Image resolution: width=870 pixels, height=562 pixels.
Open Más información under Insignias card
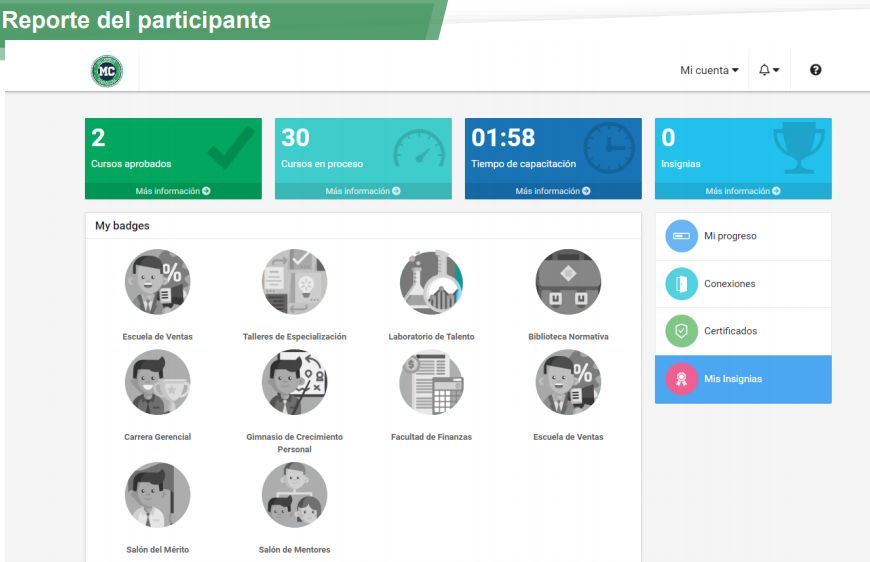pos(743,191)
